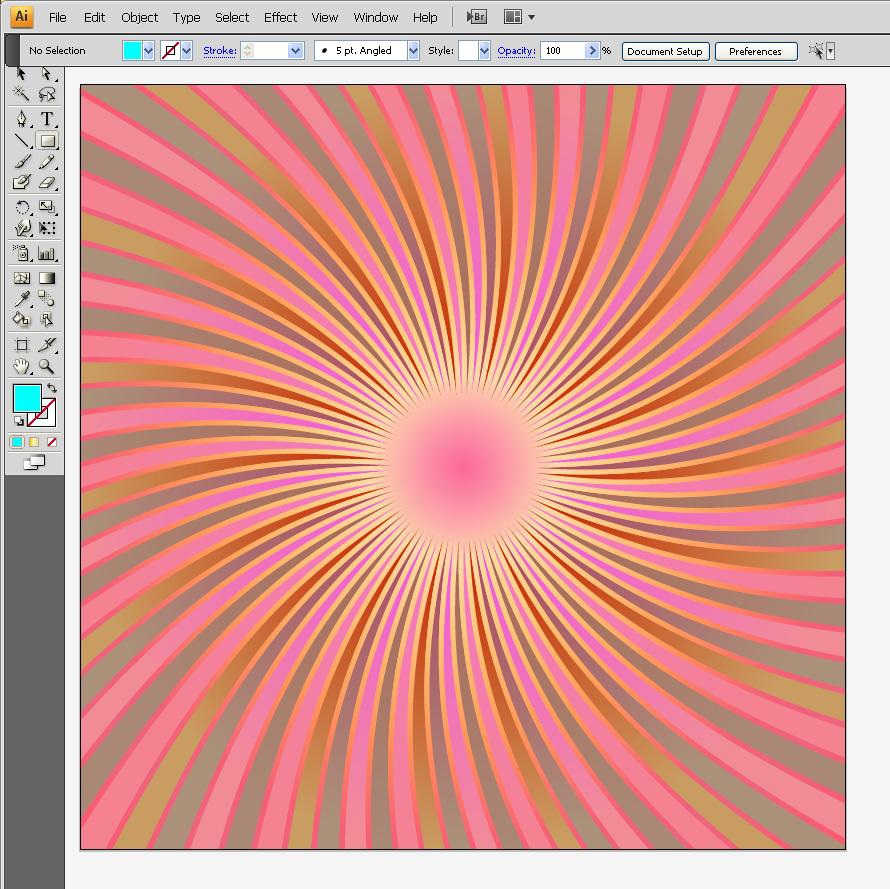The image size is (890, 889).
Task: Select the Selection (black arrow) tool
Action: (x=21, y=74)
